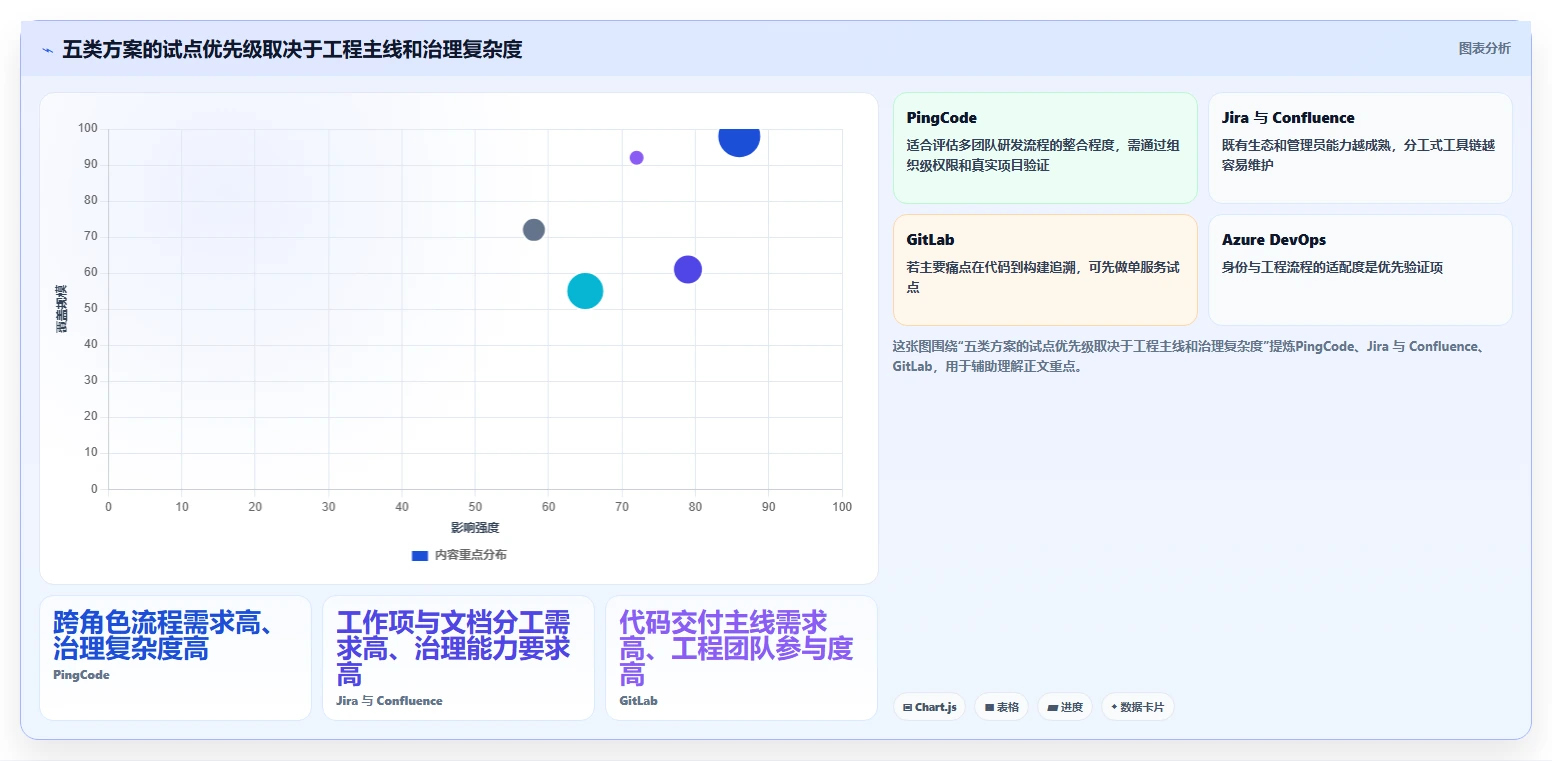Viewport: 1552px width, 761px height.
Task: Click Jira 与 Confluence label under second stat
Action: point(389,701)
